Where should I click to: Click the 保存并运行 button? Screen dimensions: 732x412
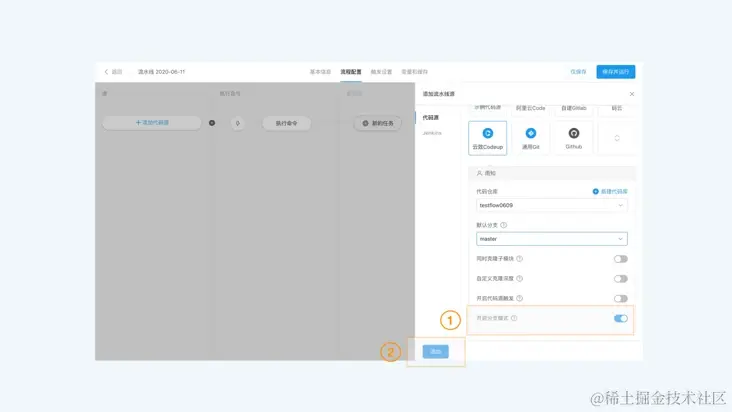615,72
